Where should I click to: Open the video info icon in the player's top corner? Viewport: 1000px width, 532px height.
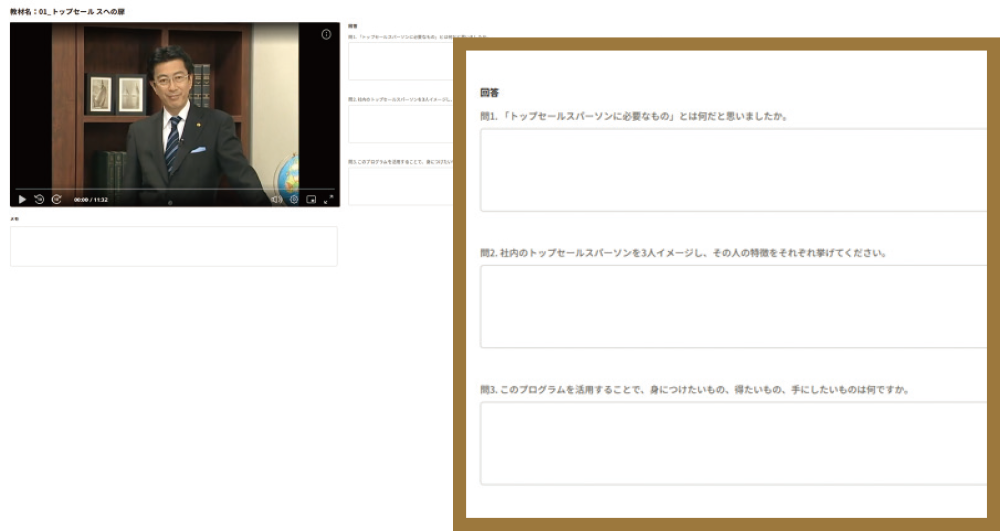326,34
